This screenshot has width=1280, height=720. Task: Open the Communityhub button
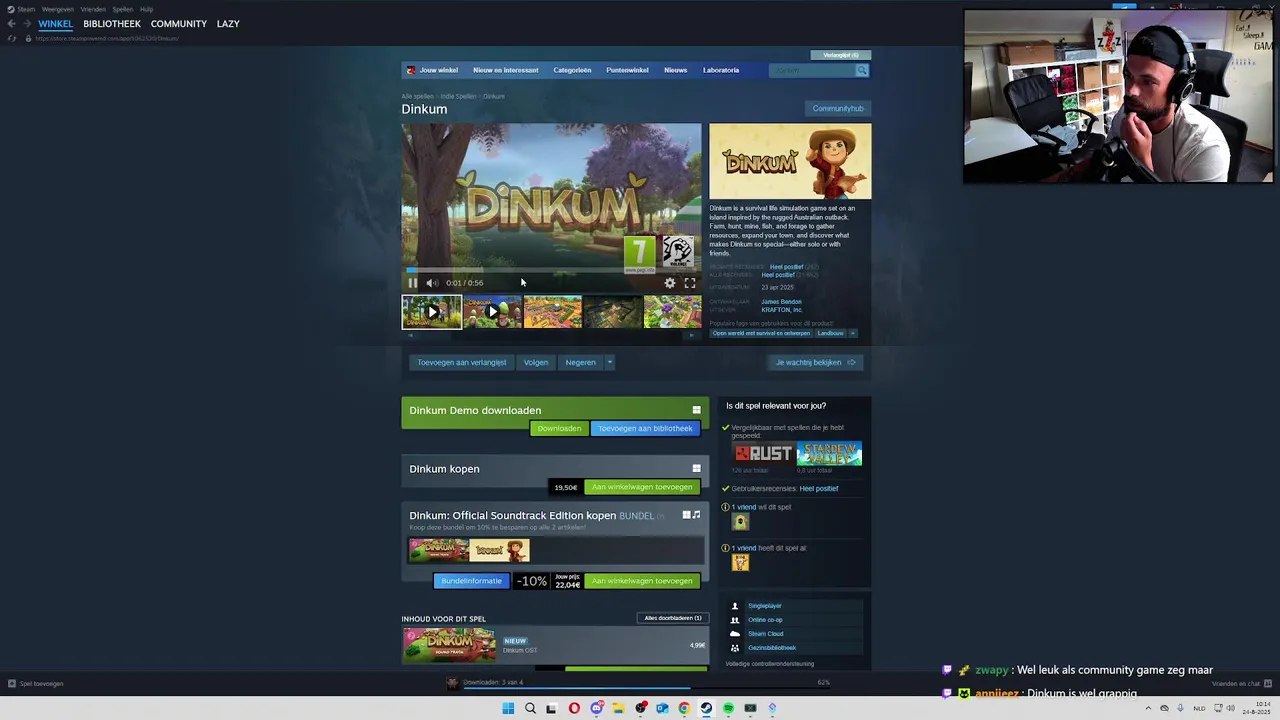[x=838, y=108]
